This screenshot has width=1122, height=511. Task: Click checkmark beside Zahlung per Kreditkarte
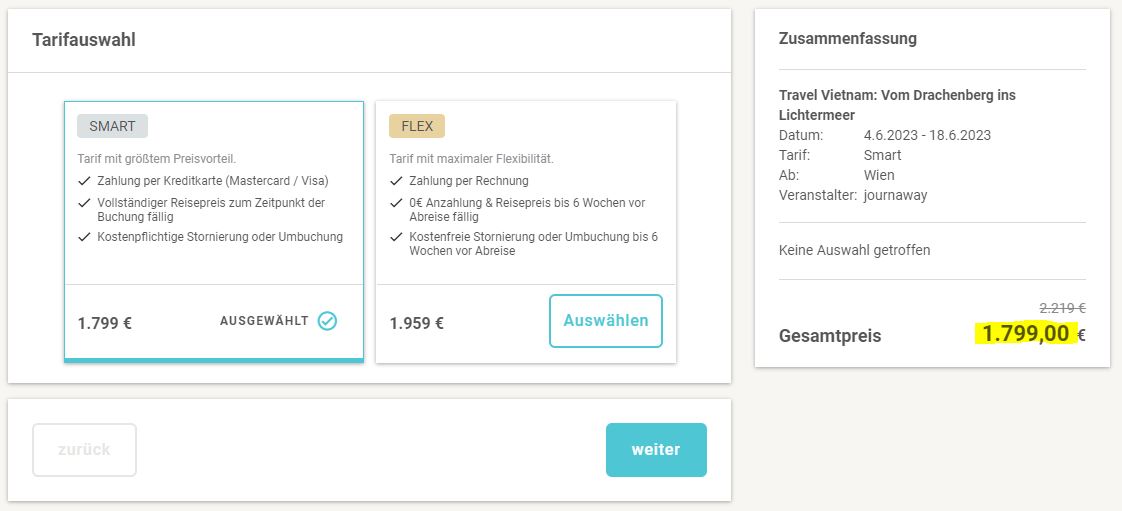84,181
